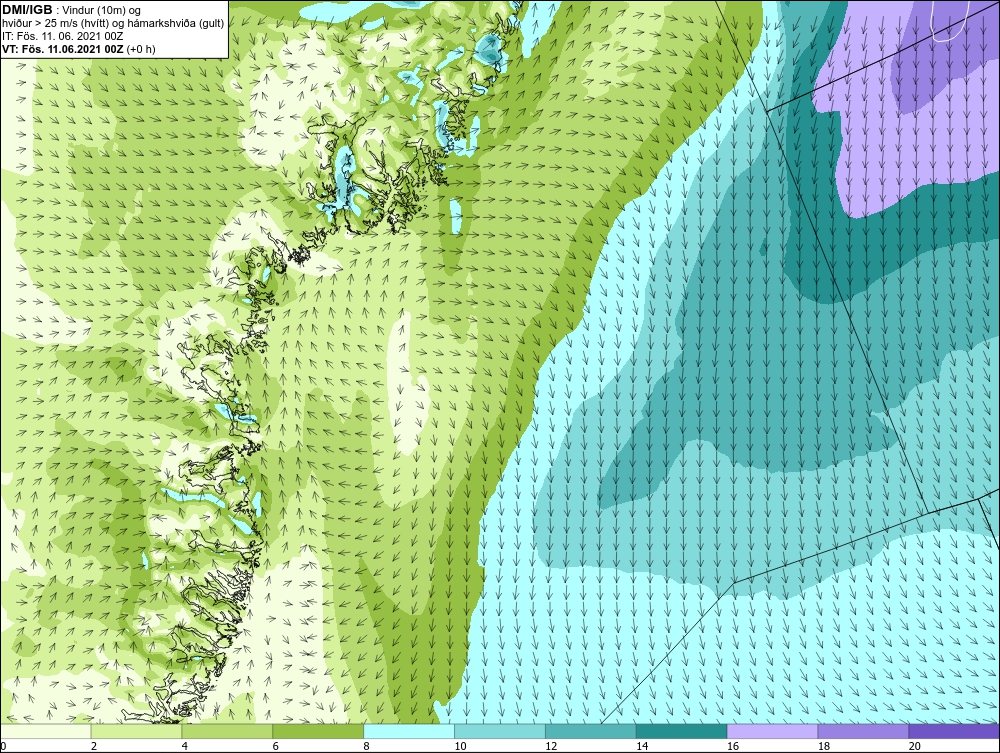Viewport: 1000px width, 753px height.
Task: Click the 0–2 m/s palest legend swatch
Action: coord(45,731)
